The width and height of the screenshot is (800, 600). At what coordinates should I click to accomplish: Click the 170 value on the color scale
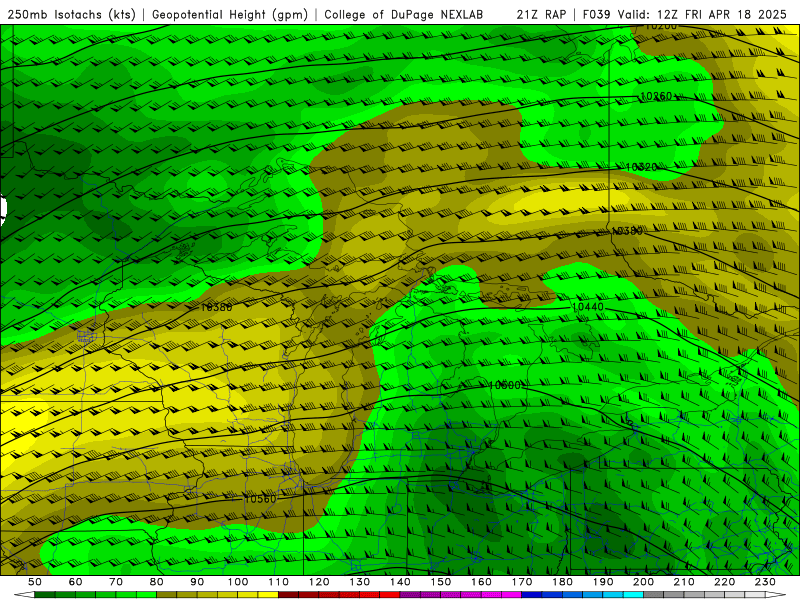[521, 582]
